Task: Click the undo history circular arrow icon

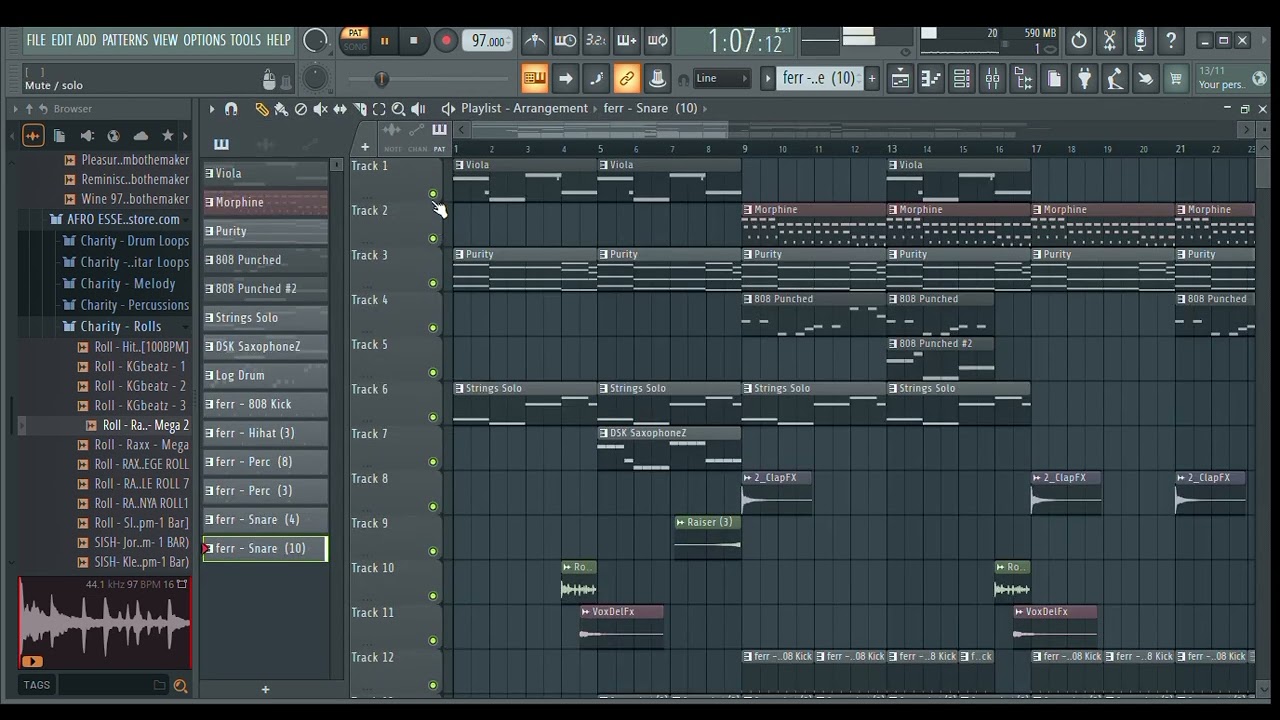Action: click(x=1079, y=41)
